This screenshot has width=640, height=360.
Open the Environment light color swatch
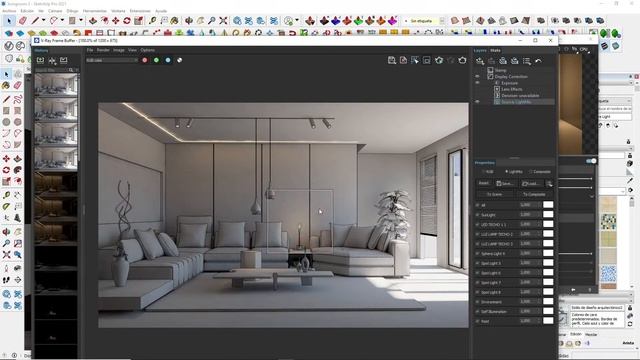[548, 302]
